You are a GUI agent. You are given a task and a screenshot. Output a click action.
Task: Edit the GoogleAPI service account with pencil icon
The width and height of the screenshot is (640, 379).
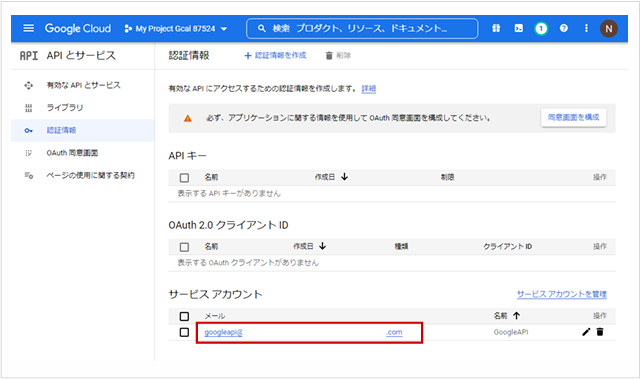(586, 332)
